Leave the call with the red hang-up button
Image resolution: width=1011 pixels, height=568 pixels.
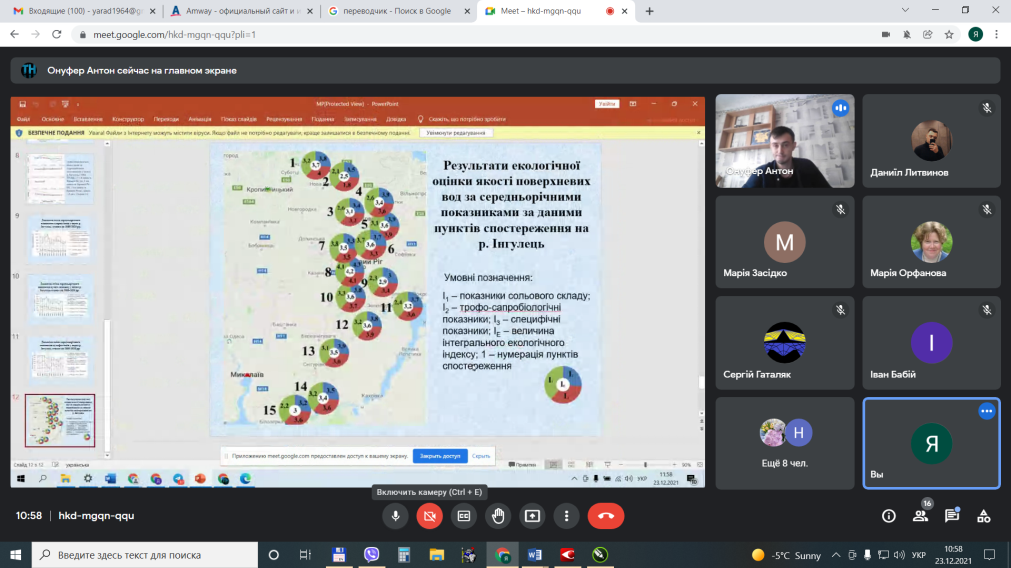pos(605,516)
